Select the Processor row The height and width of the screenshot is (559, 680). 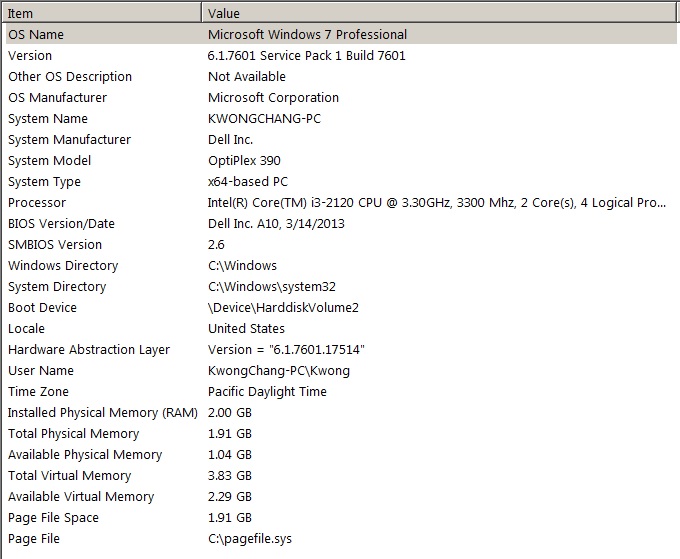tap(341, 203)
